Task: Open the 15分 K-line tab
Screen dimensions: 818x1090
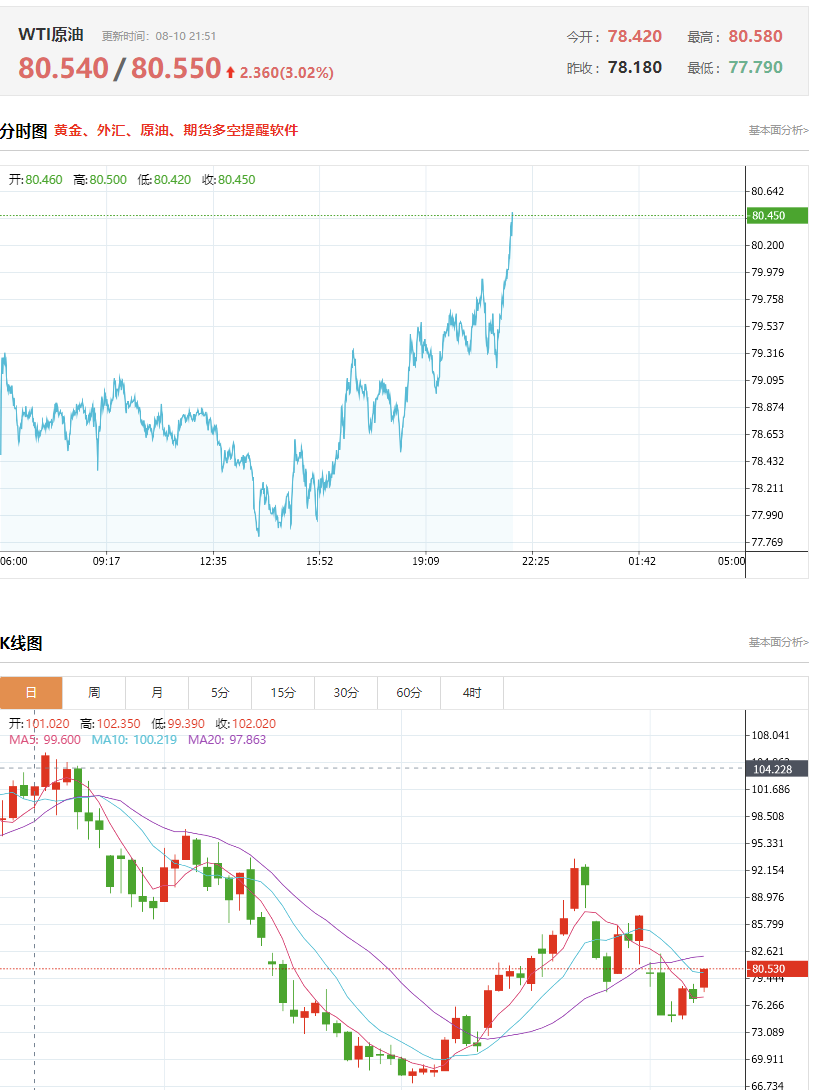Action: pos(283,692)
